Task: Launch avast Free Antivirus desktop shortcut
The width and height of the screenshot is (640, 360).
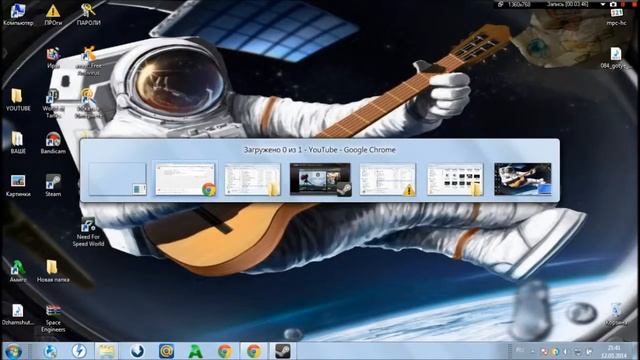Action: (x=88, y=60)
